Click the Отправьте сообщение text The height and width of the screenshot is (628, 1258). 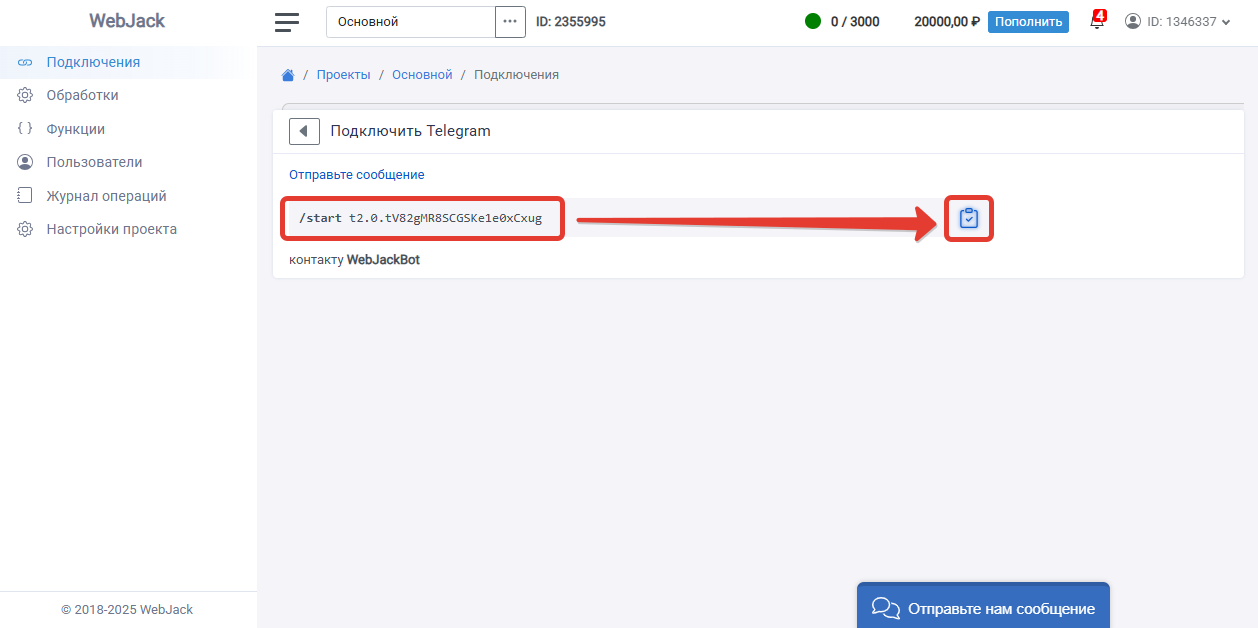(x=357, y=175)
